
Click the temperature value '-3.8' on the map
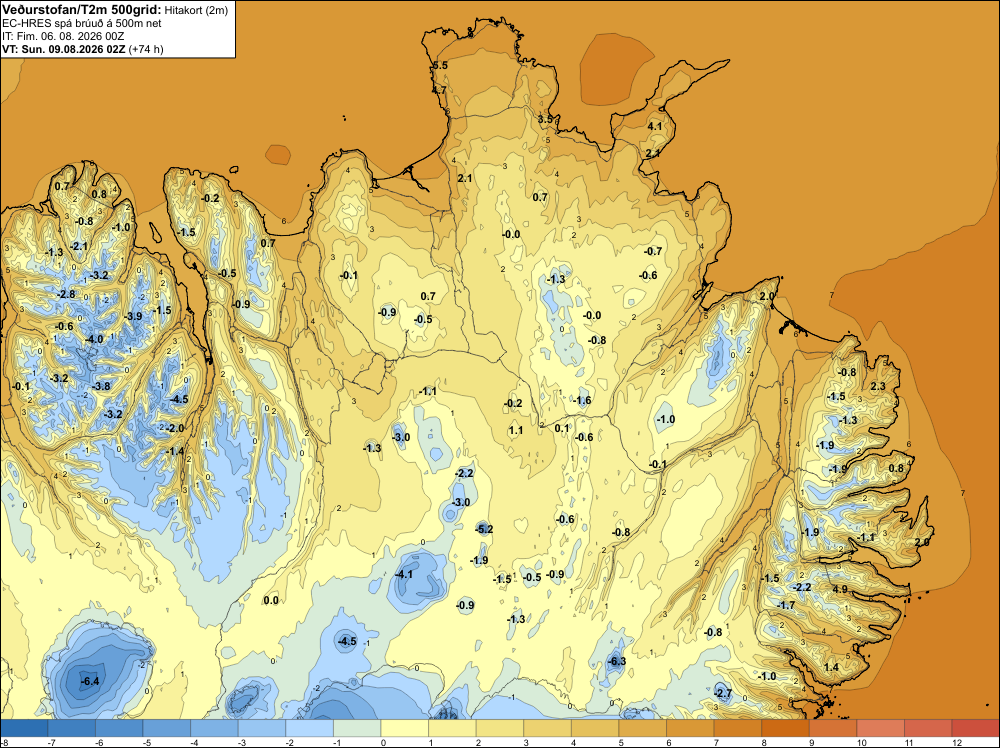[101, 386]
